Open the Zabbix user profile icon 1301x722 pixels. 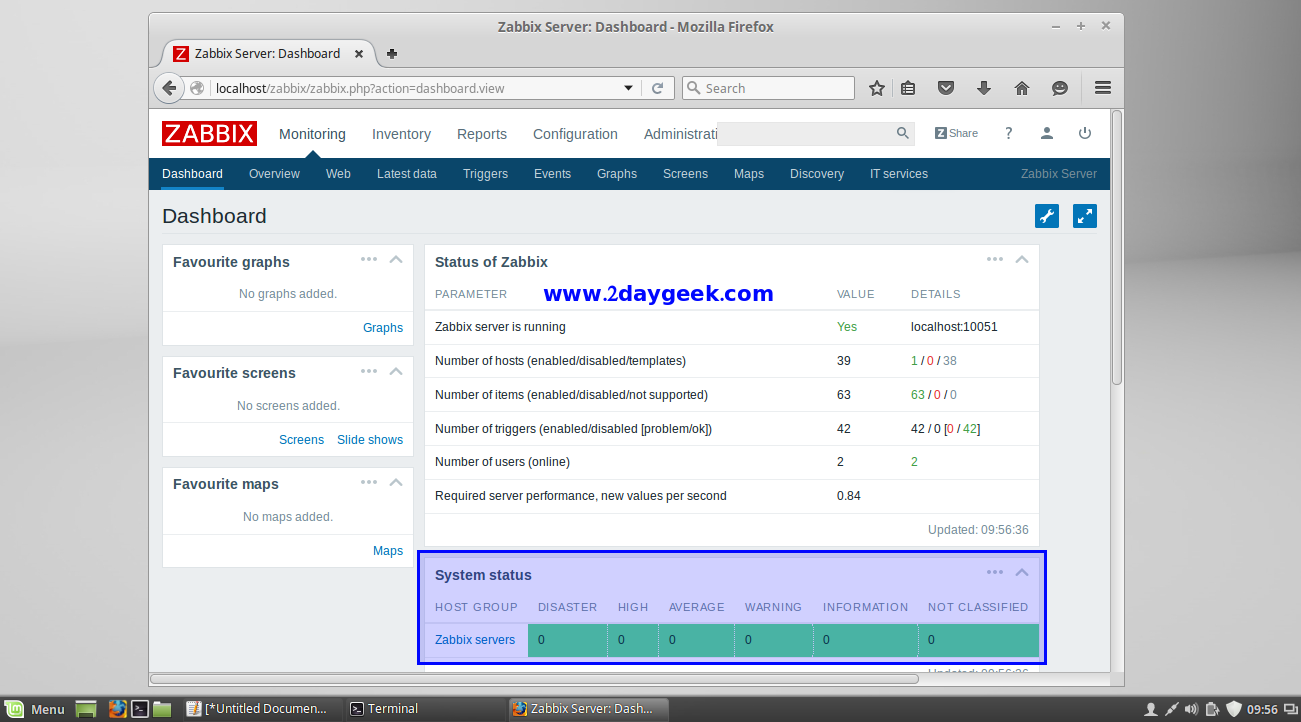[1047, 133]
